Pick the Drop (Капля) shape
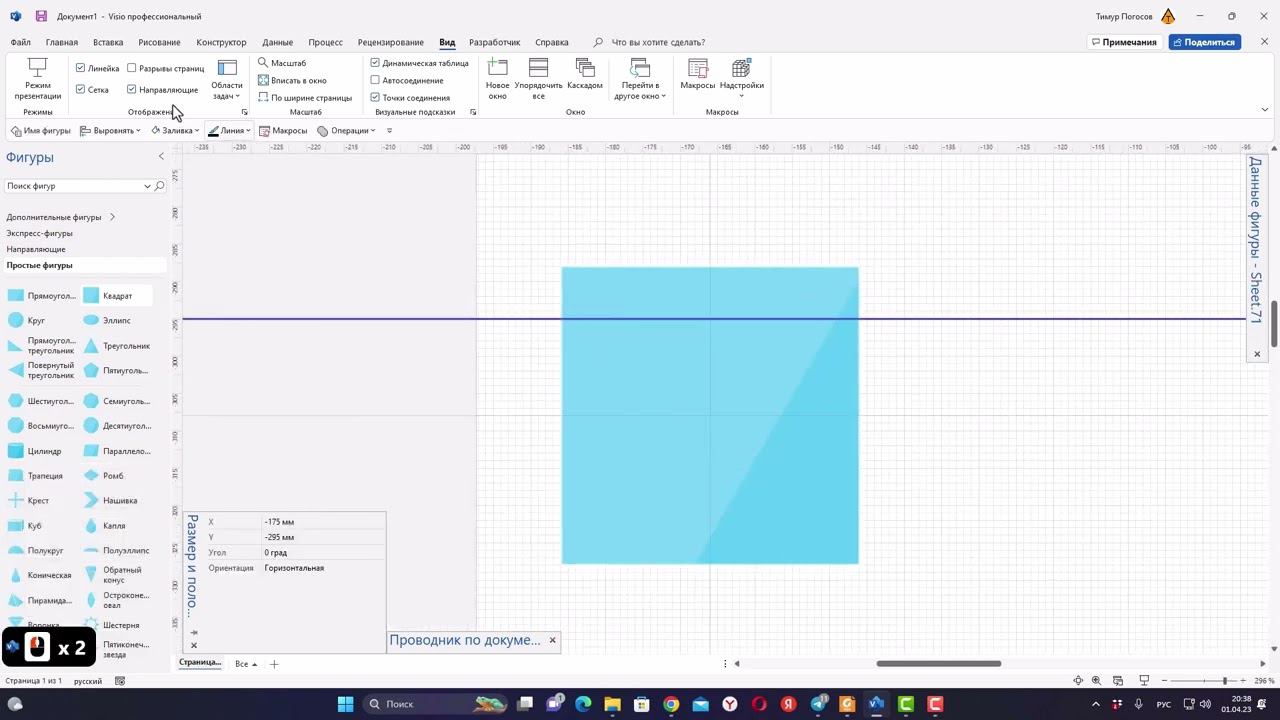Screen dimensions: 1280x720 coord(104,526)
